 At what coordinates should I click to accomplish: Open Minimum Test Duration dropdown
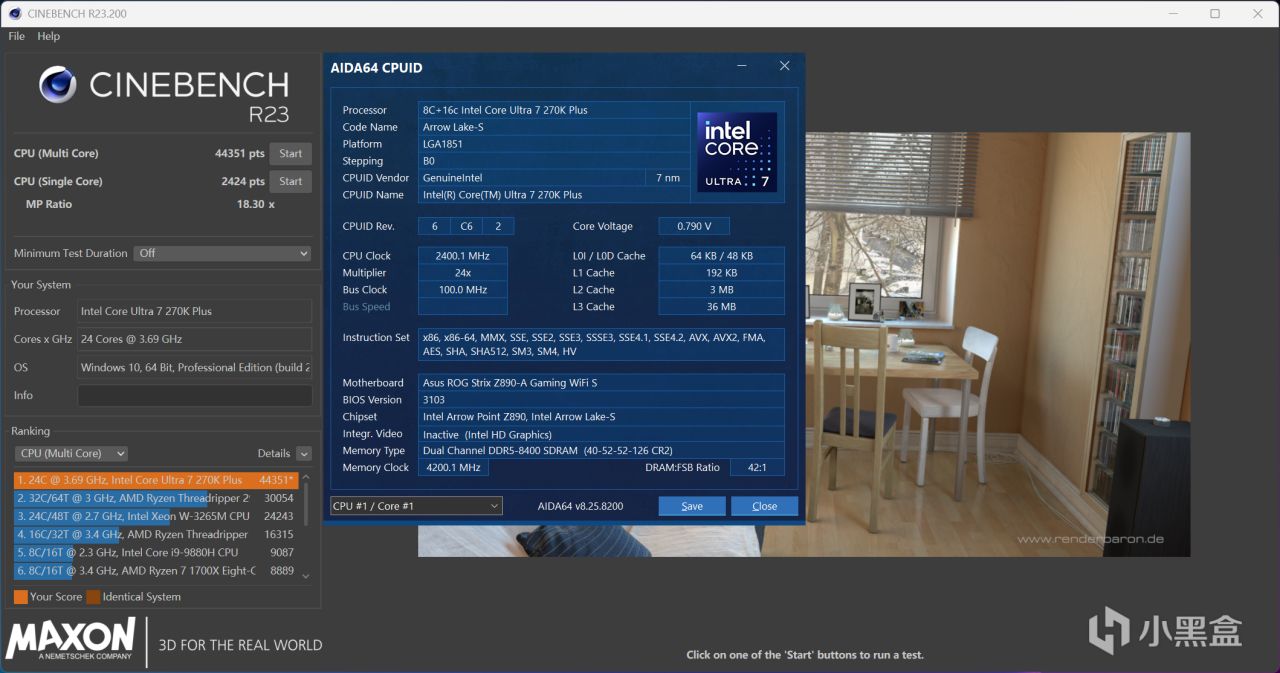click(223, 253)
